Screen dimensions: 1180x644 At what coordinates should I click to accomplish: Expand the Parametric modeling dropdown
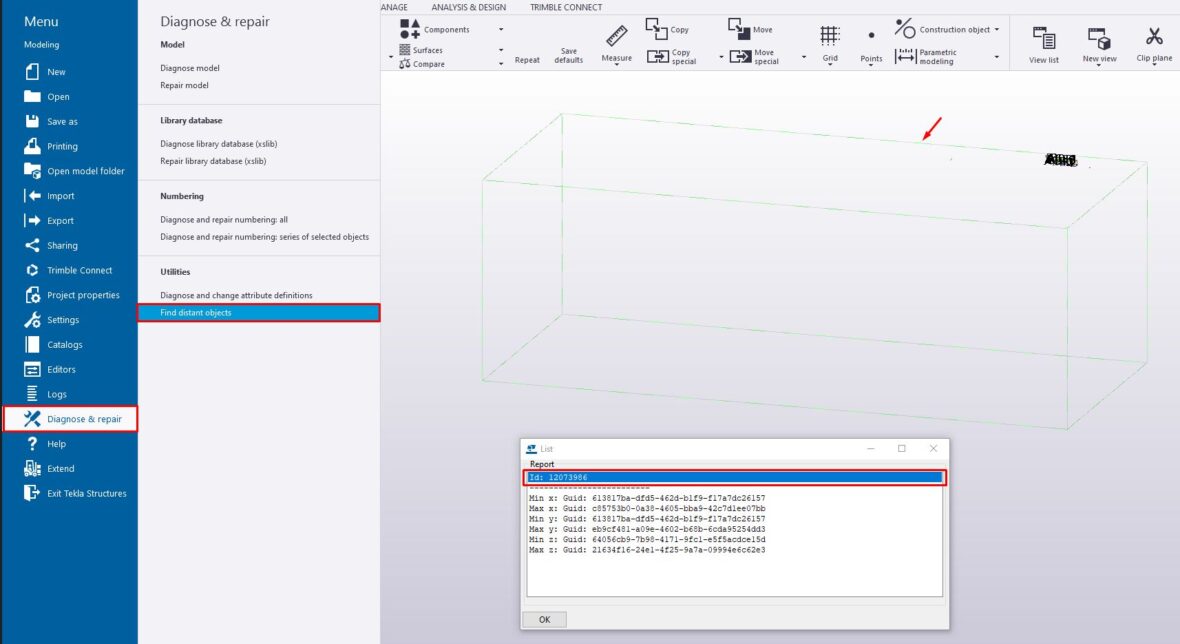[x=996, y=57]
